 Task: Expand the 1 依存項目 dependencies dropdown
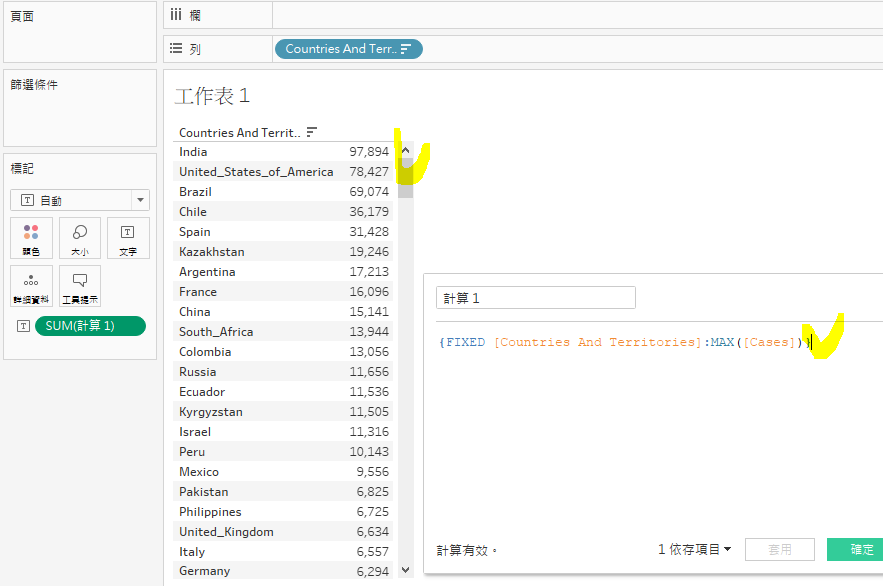click(694, 549)
